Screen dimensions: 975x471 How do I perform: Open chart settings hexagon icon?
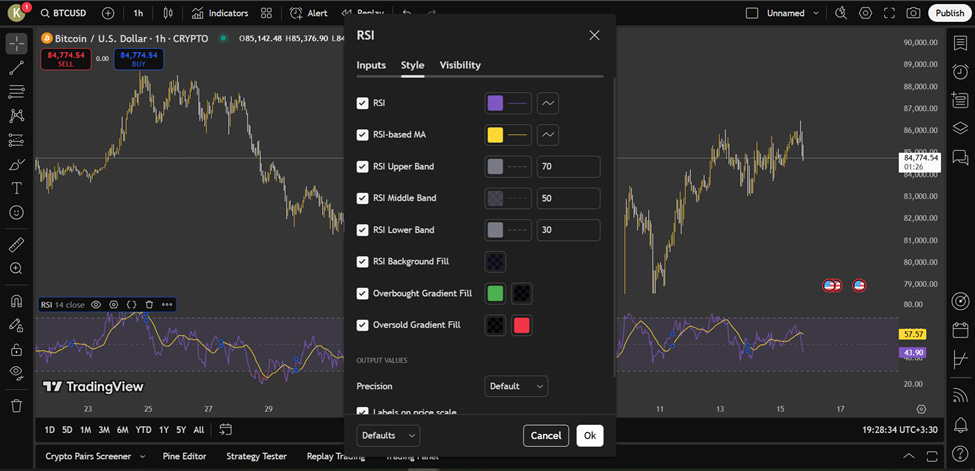[865, 12]
